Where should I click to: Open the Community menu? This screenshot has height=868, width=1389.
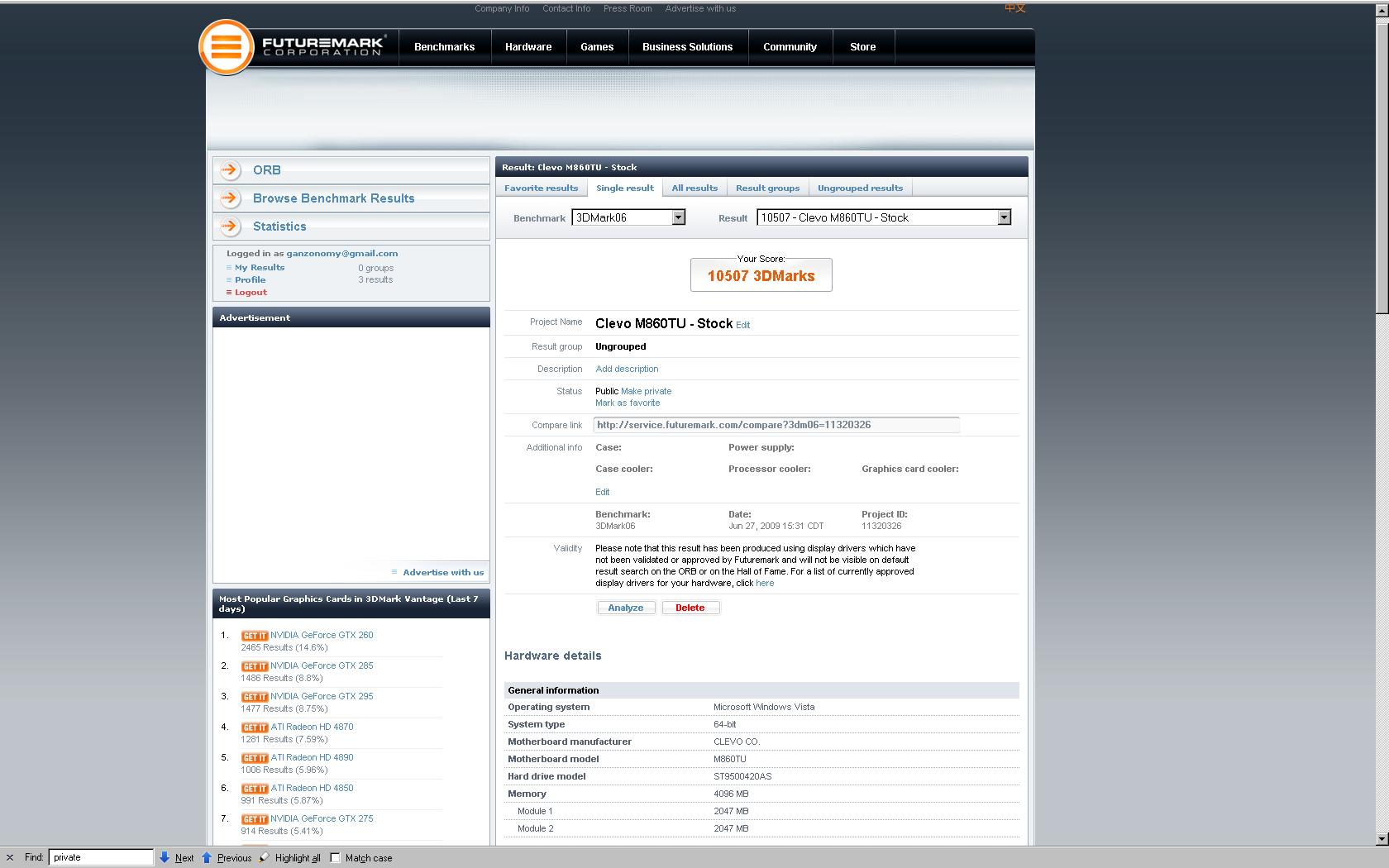click(790, 47)
